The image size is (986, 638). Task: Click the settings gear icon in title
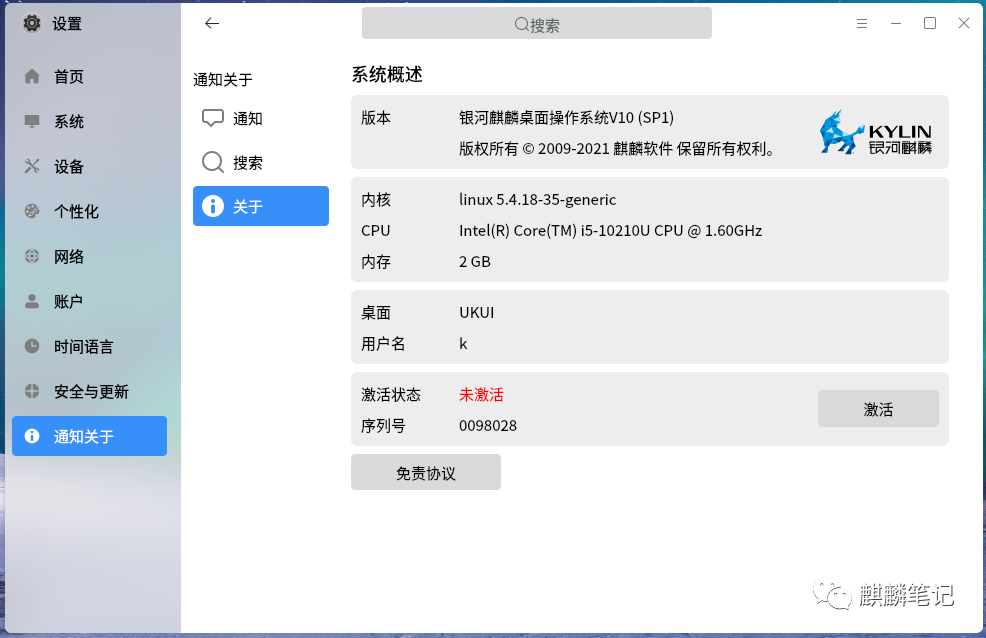(32, 23)
